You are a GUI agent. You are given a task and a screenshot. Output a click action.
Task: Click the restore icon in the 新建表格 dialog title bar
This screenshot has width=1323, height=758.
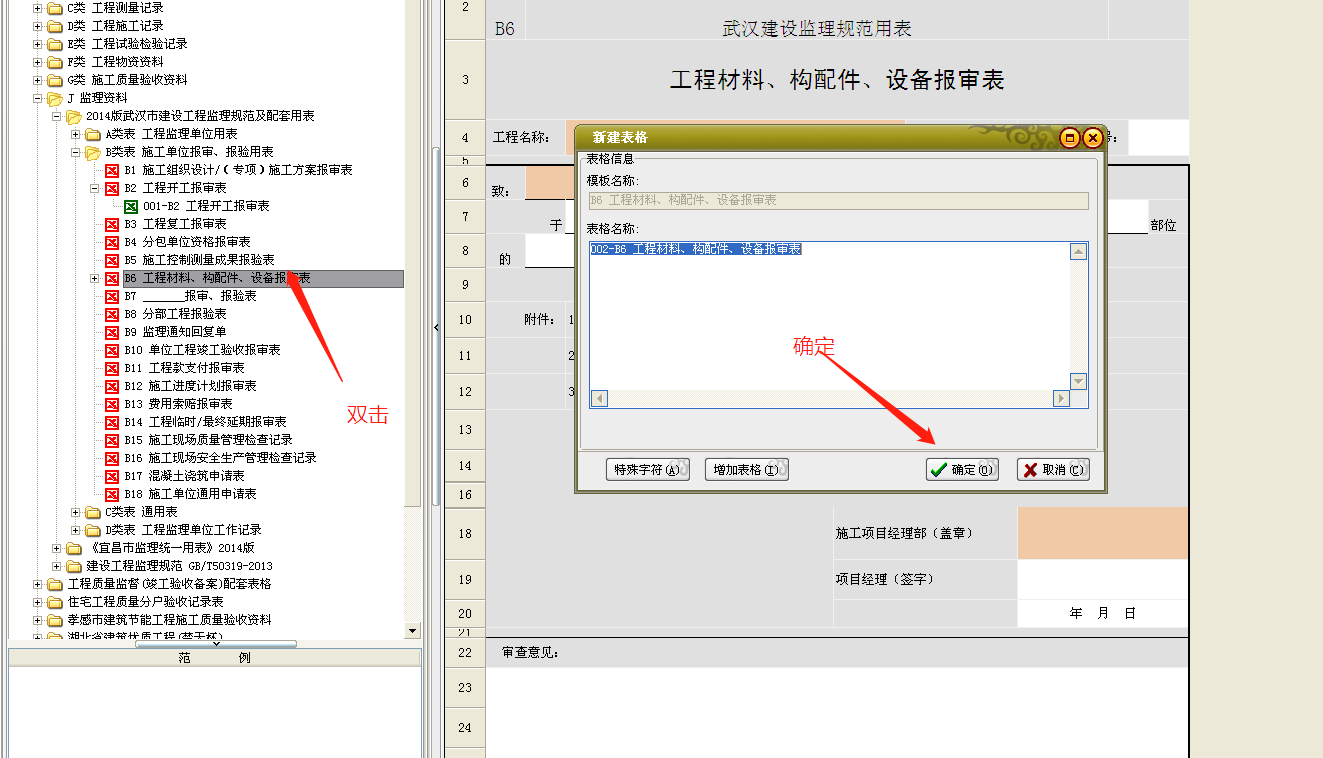tap(1069, 138)
